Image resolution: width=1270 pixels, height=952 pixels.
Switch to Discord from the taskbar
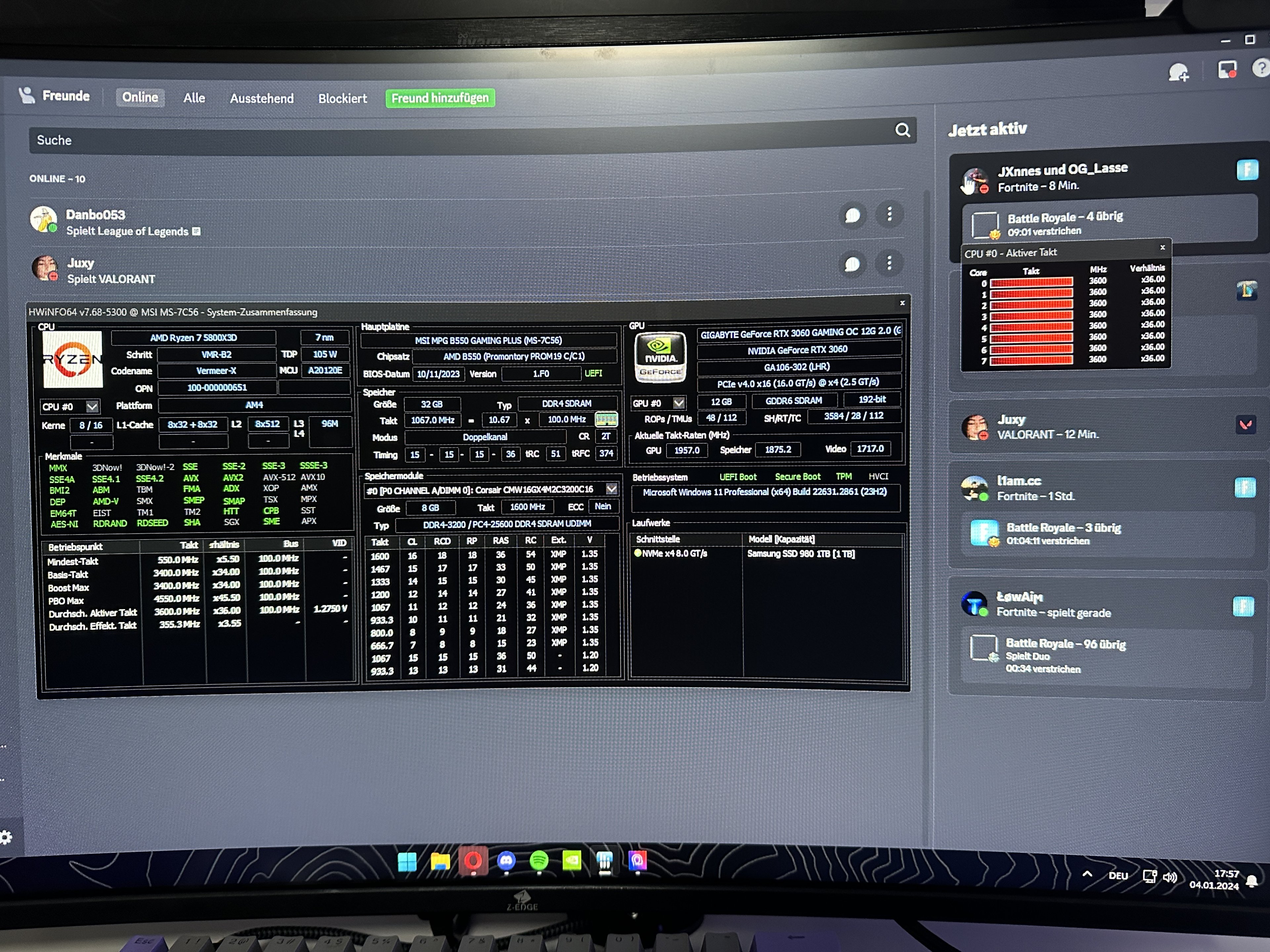tap(506, 861)
